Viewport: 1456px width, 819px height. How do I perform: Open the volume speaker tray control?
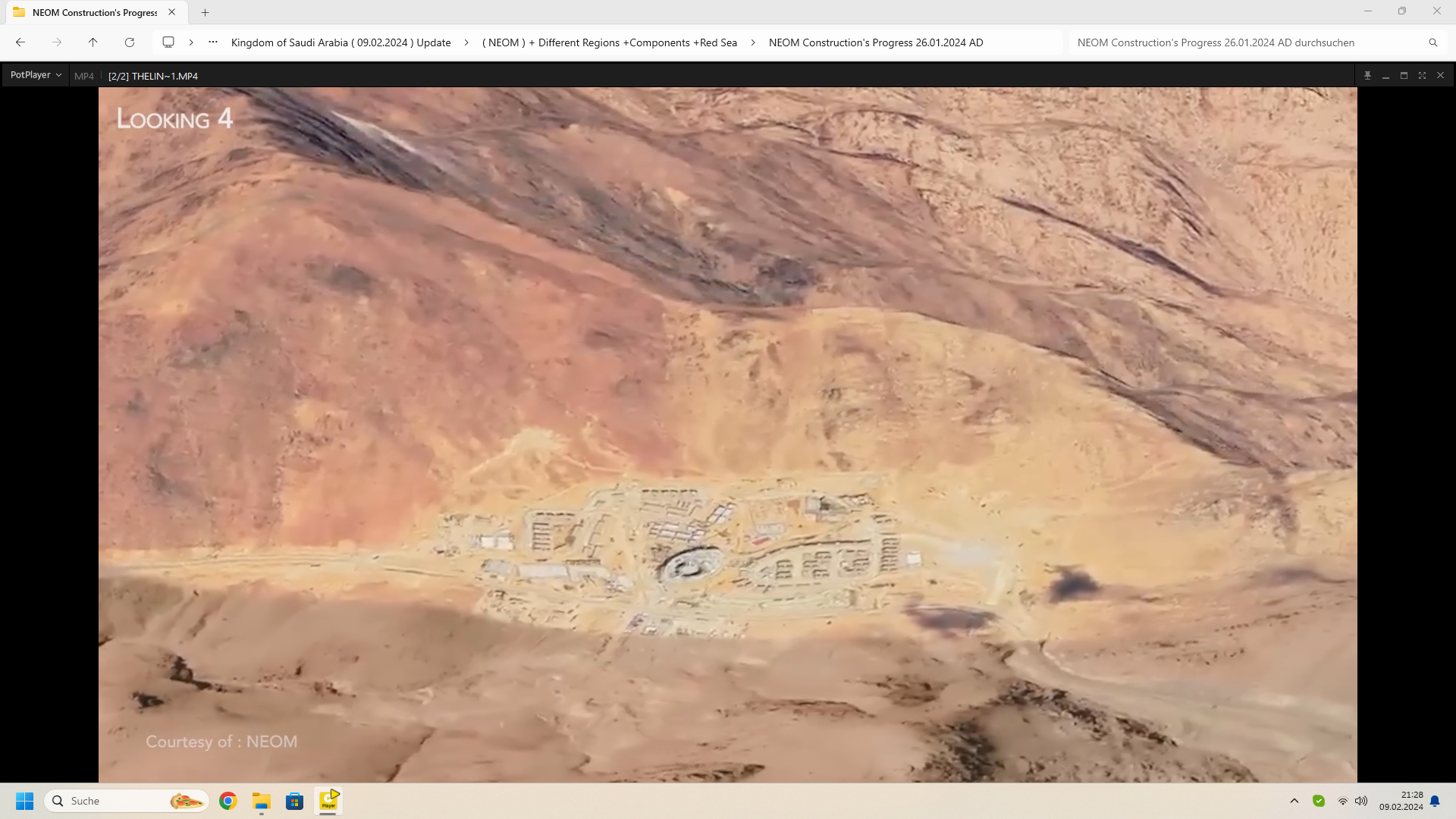1361,801
